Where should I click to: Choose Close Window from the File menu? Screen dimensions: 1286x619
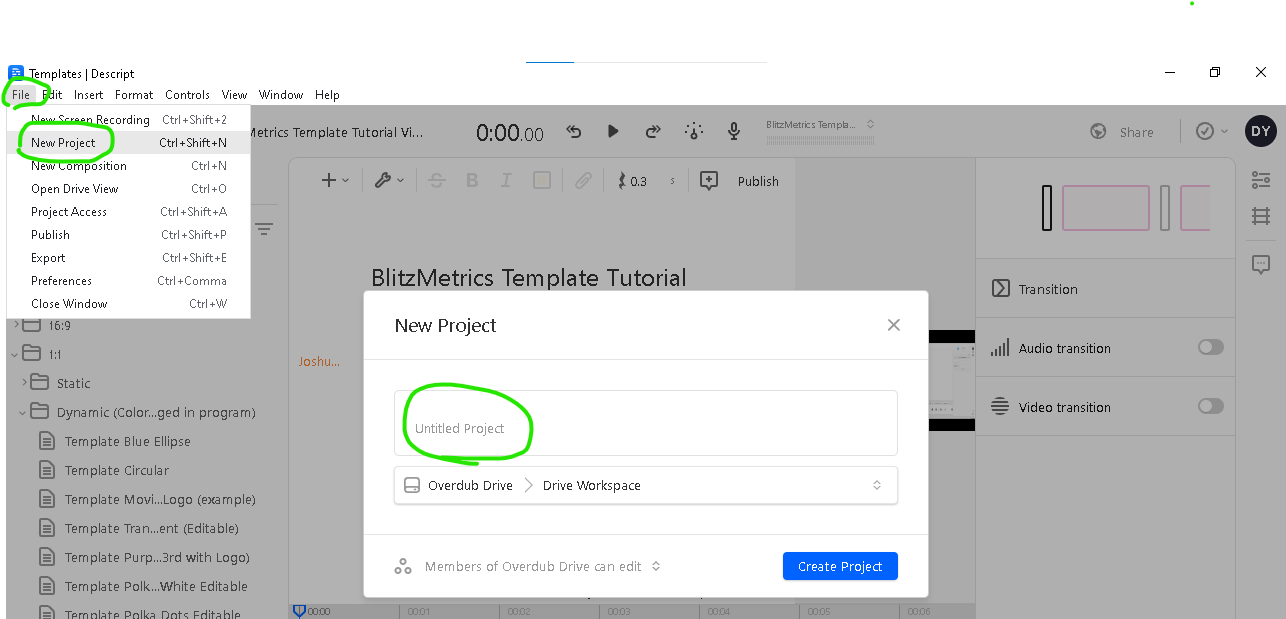pyautogui.click(x=128, y=304)
